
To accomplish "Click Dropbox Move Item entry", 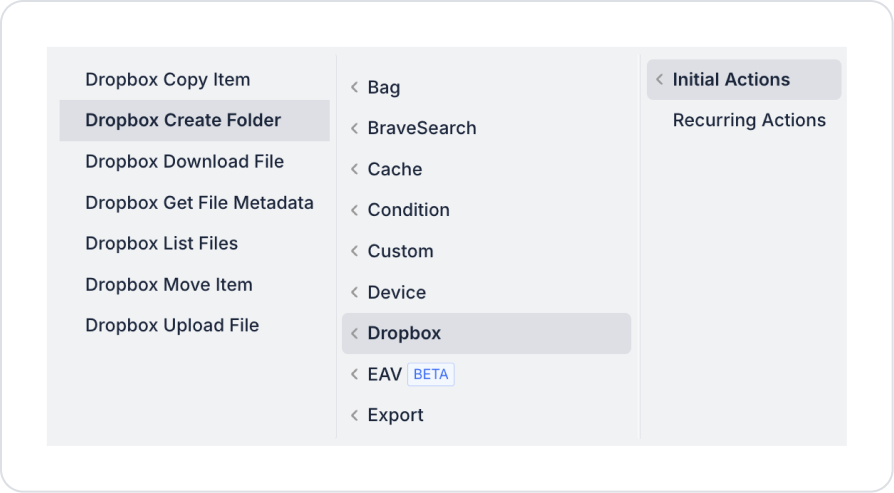I will [x=169, y=284].
